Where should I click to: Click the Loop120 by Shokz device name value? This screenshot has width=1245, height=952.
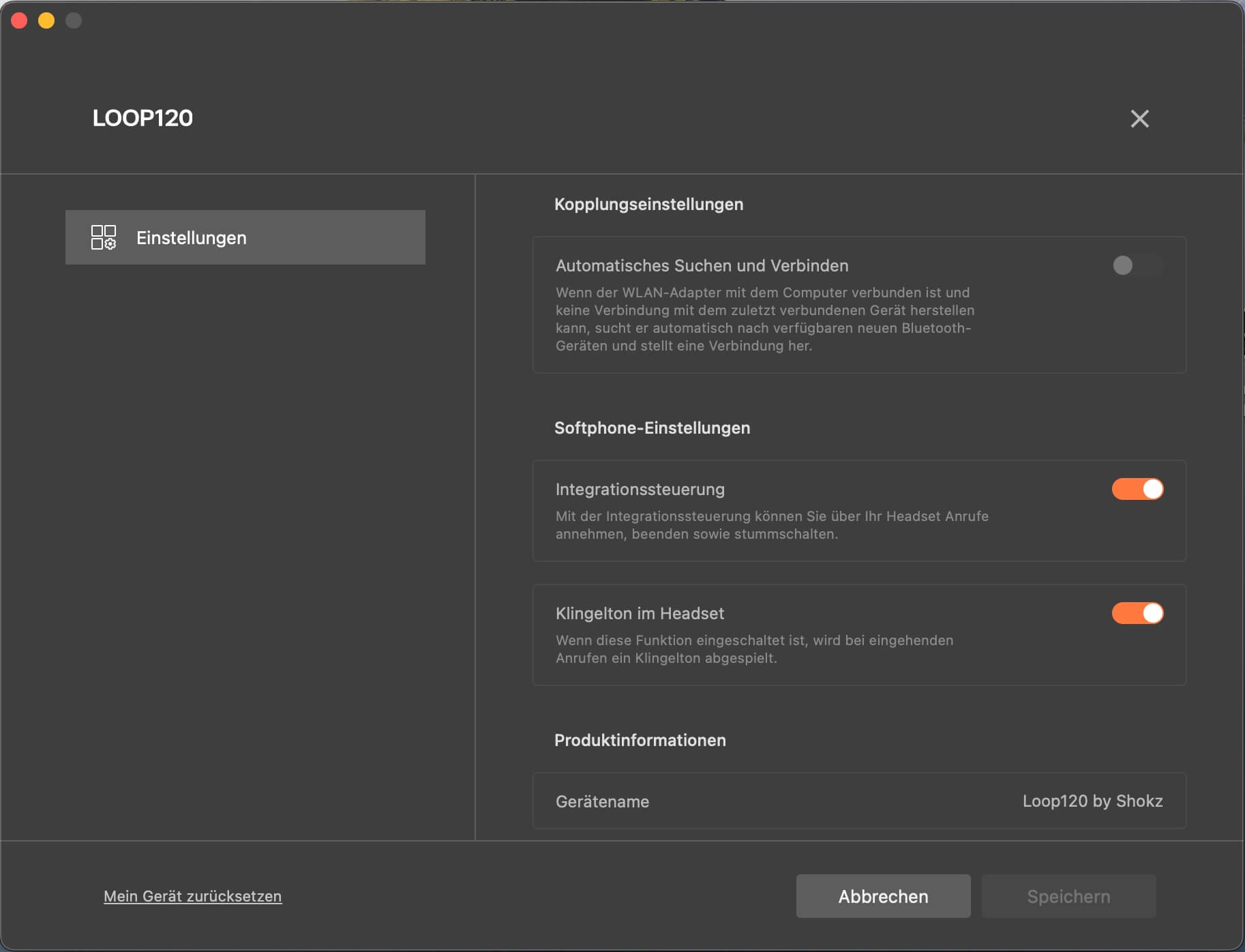[1092, 801]
